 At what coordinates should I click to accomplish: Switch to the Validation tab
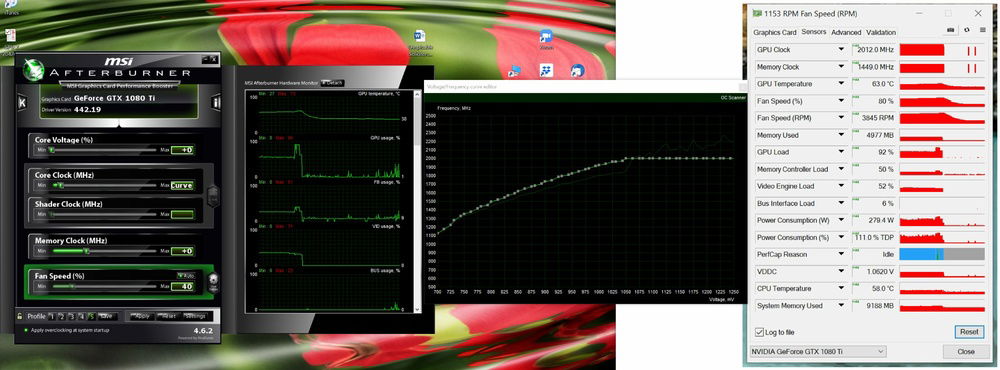pyautogui.click(x=881, y=32)
